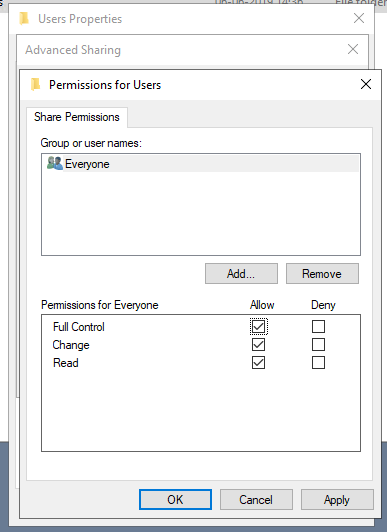Close the Permissions for Users dialog
This screenshot has width=387, height=532.
366,84
